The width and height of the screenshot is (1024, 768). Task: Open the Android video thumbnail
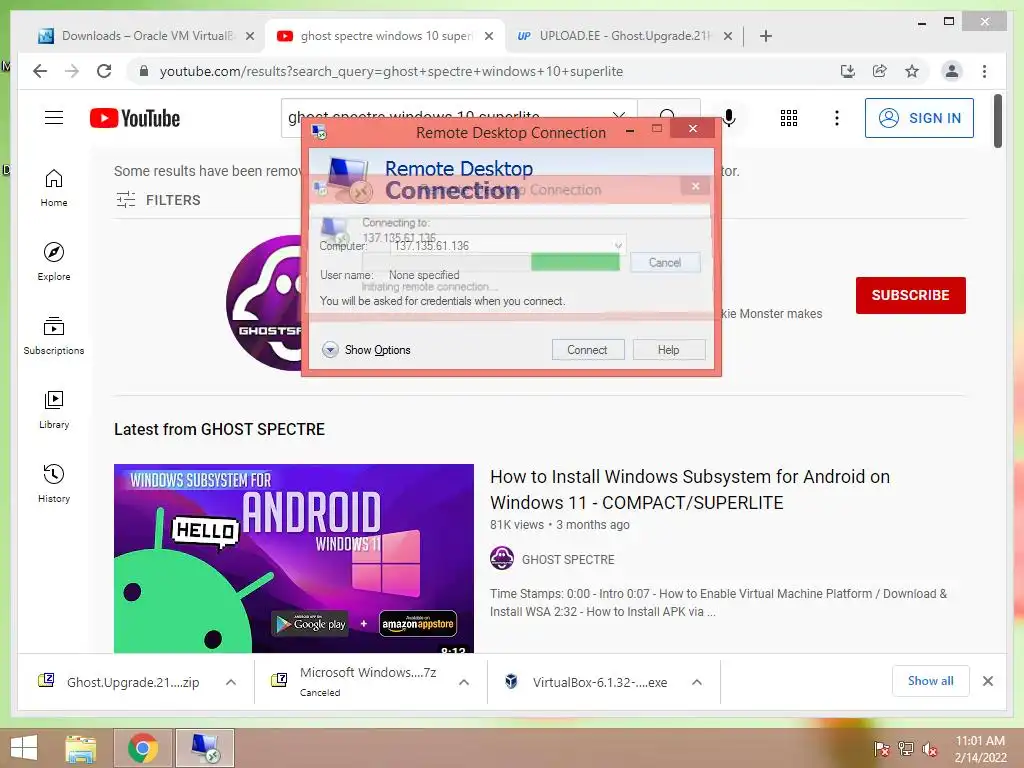[x=293, y=558]
